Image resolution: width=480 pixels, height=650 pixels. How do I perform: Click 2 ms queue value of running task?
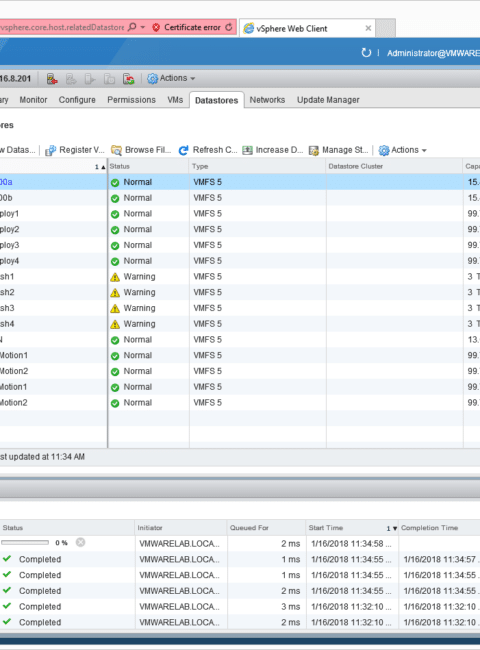[x=290, y=543]
